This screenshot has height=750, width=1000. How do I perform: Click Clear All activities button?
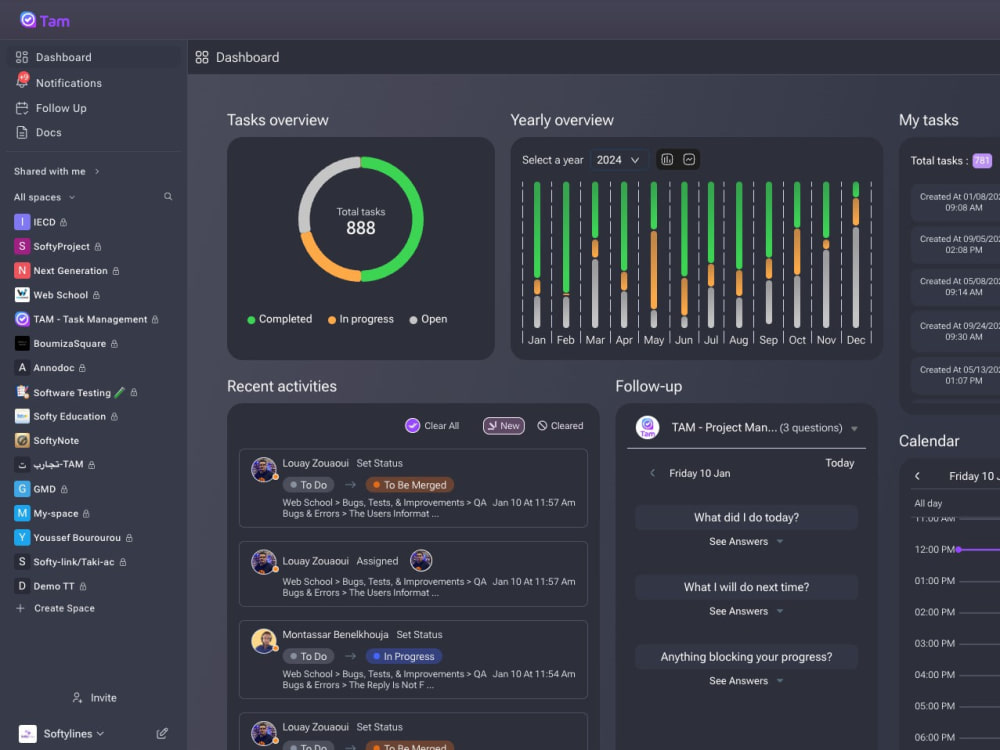tap(432, 425)
